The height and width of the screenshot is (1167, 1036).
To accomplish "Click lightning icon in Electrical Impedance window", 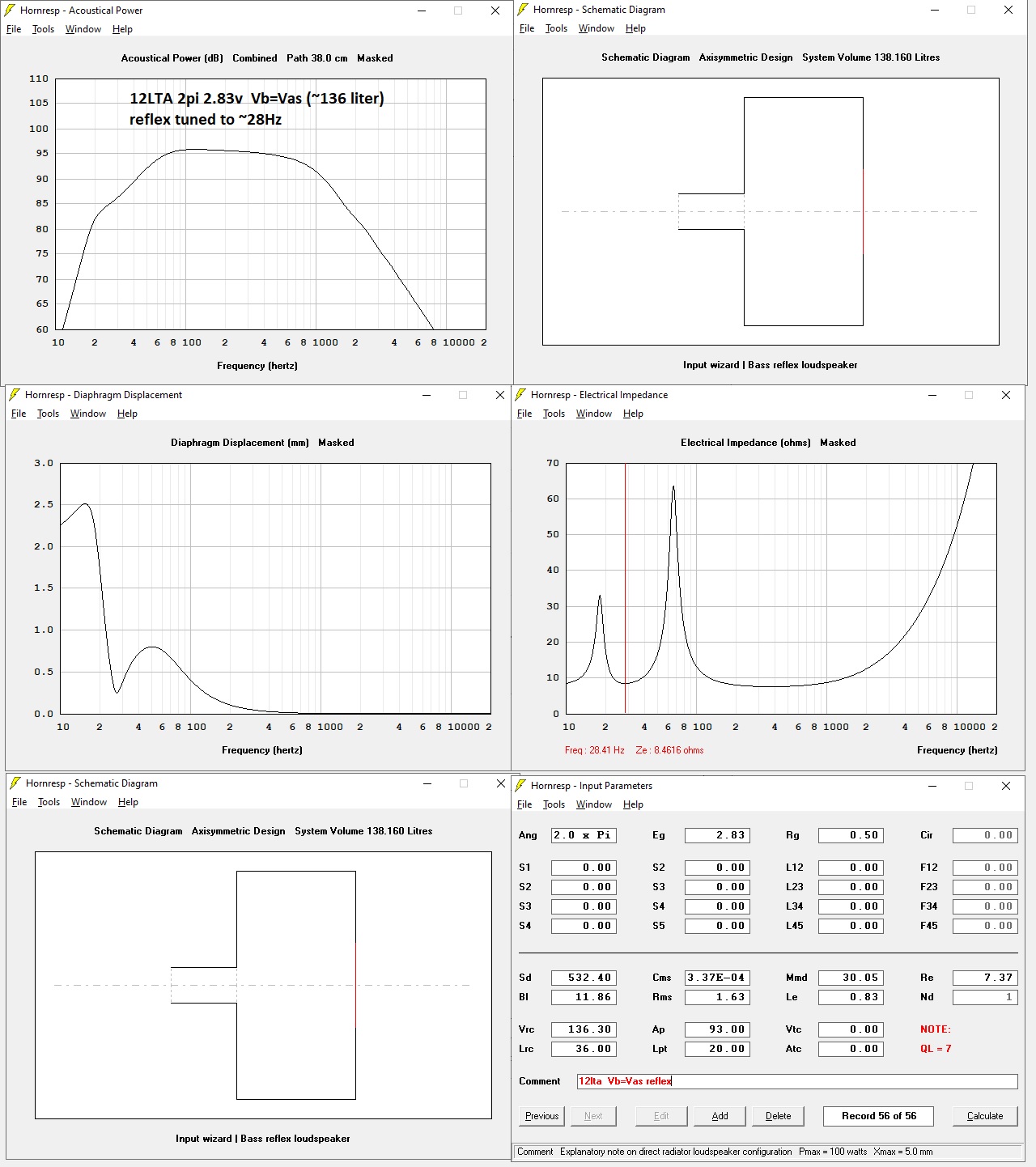I will pos(521,395).
